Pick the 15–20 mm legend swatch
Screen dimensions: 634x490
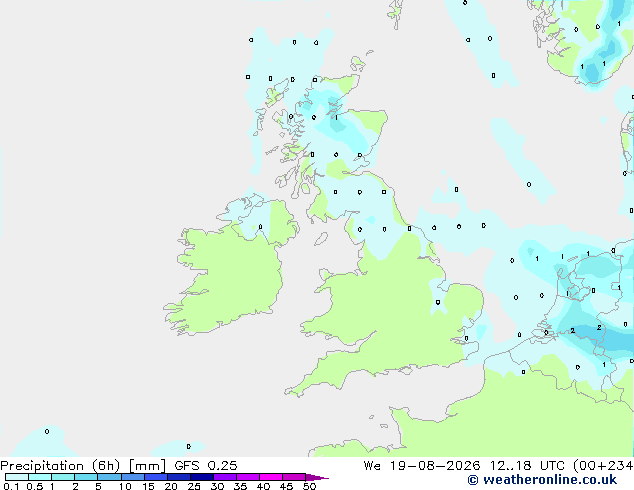pyautogui.click(x=156, y=477)
